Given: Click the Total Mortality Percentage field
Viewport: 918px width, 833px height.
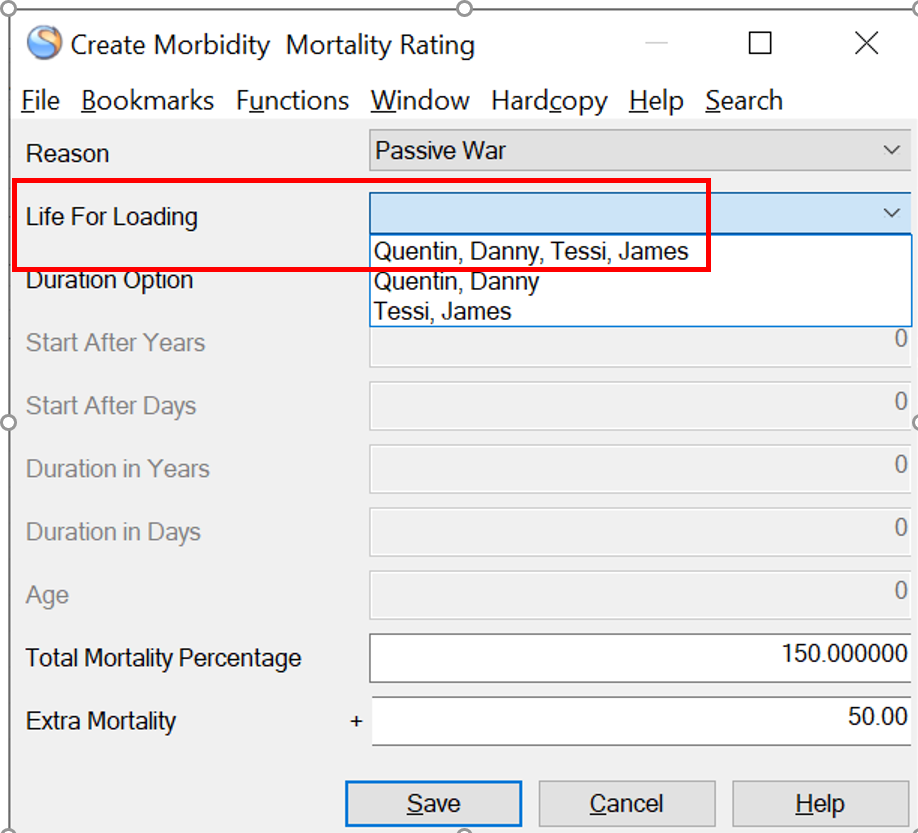Looking at the screenshot, I should coord(640,657).
